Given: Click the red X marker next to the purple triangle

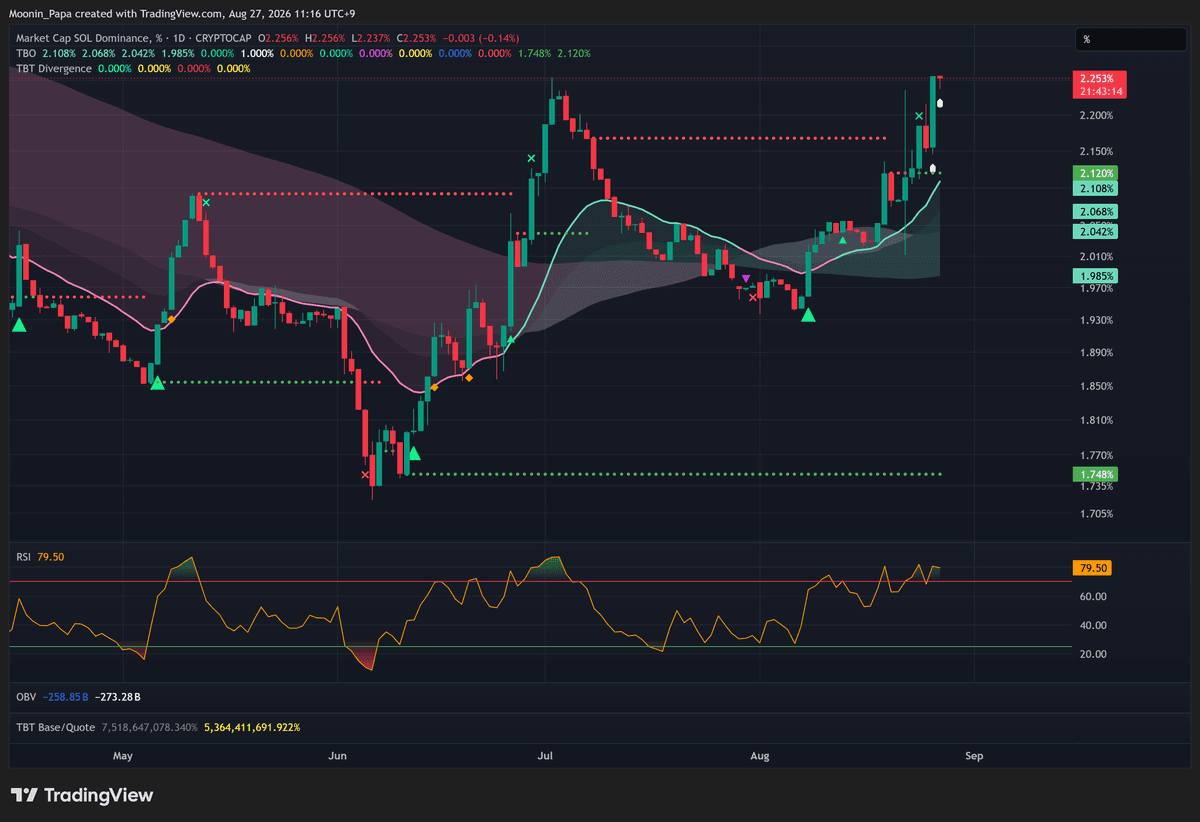Looking at the screenshot, I should tap(753, 296).
